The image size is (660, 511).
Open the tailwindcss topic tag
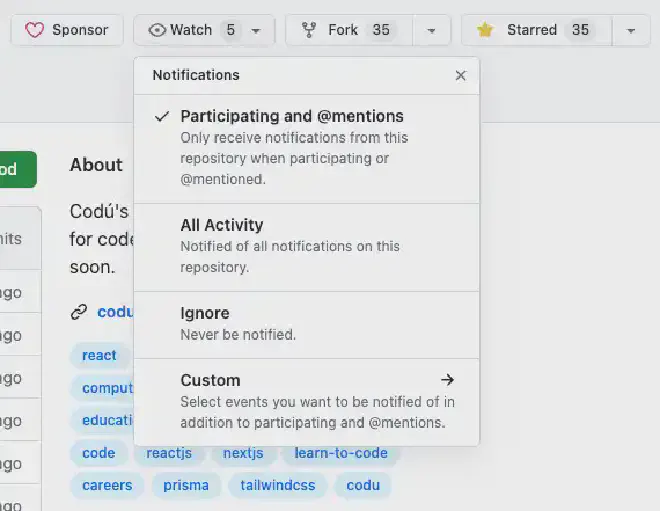click(x=278, y=485)
